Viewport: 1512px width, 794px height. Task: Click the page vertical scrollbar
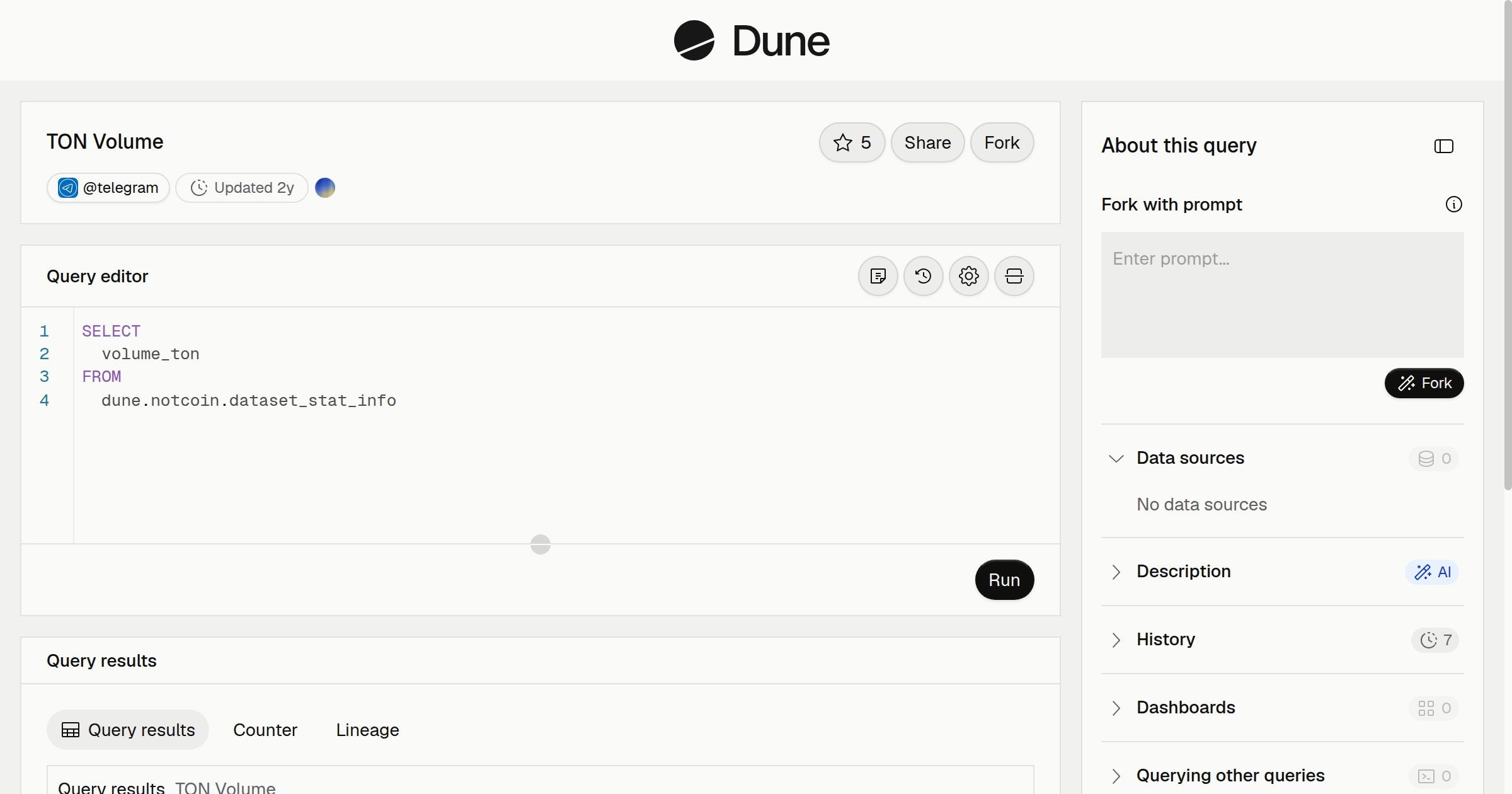tap(1508, 246)
